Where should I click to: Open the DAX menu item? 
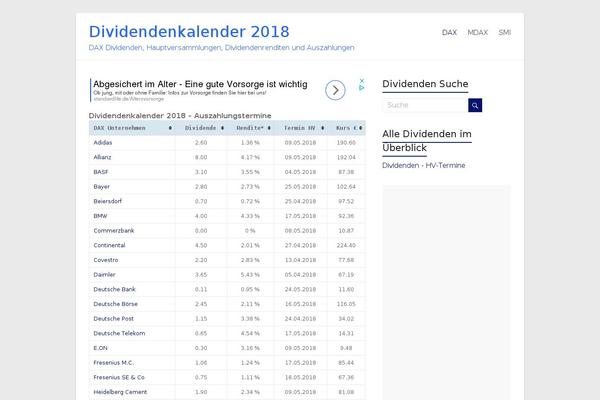[449, 33]
